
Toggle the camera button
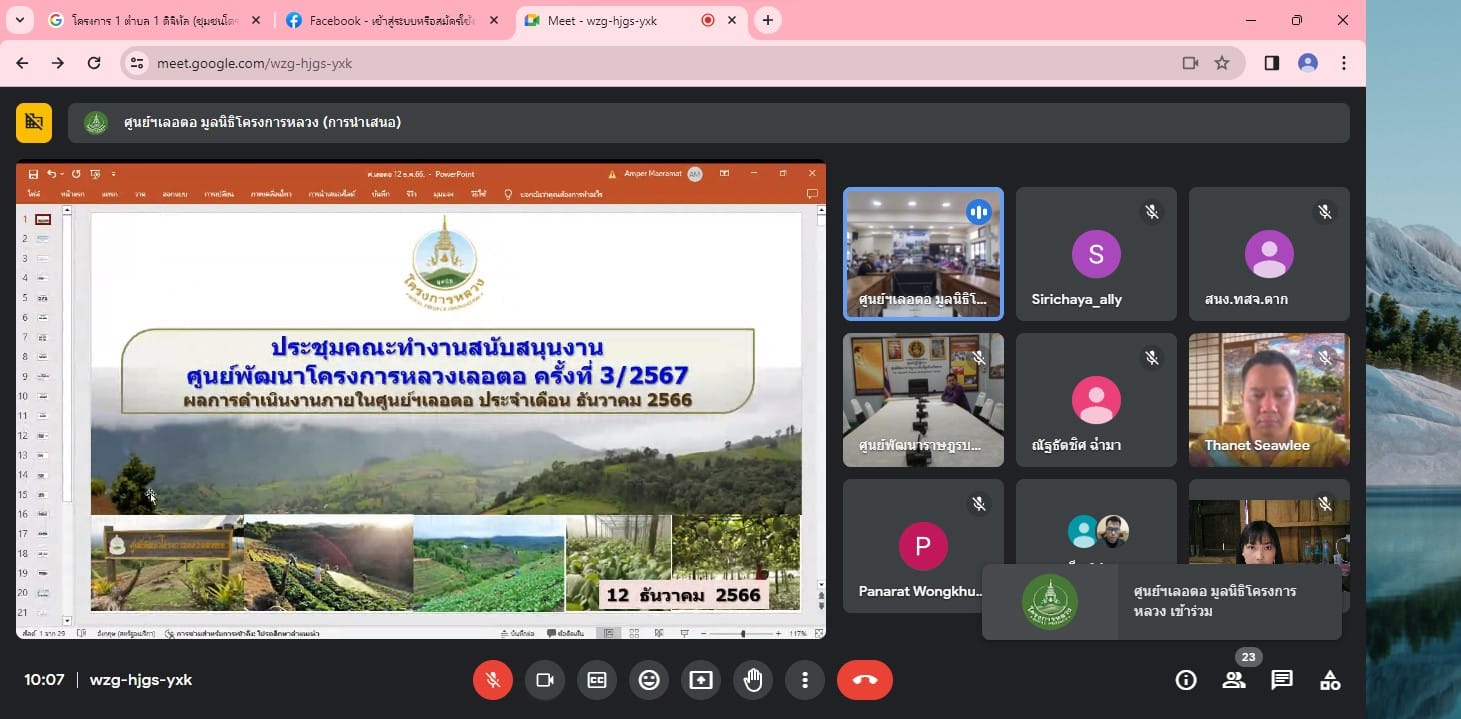pyautogui.click(x=545, y=680)
